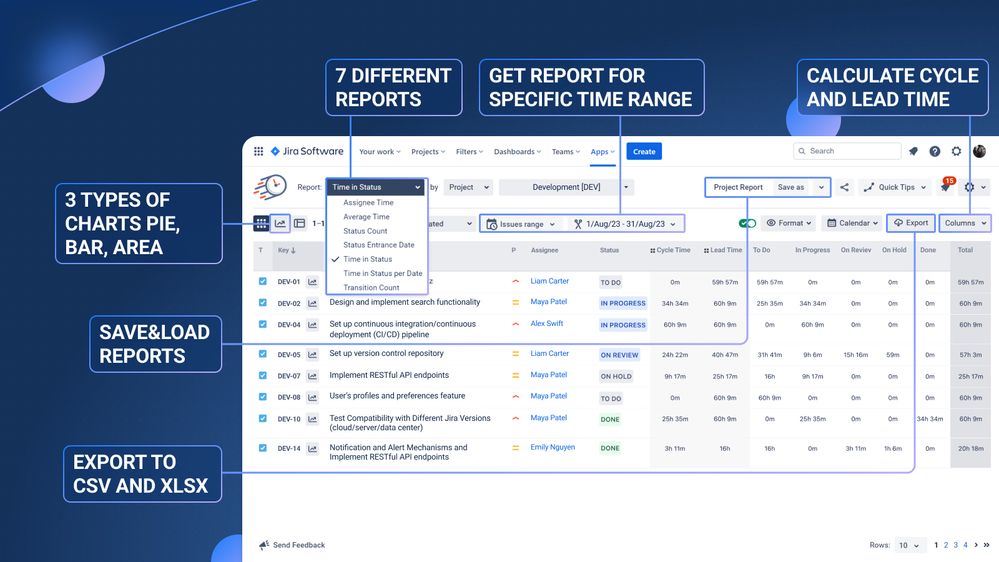Open the Development [DEV] project selector
This screenshot has height=562, width=999.
(x=566, y=187)
